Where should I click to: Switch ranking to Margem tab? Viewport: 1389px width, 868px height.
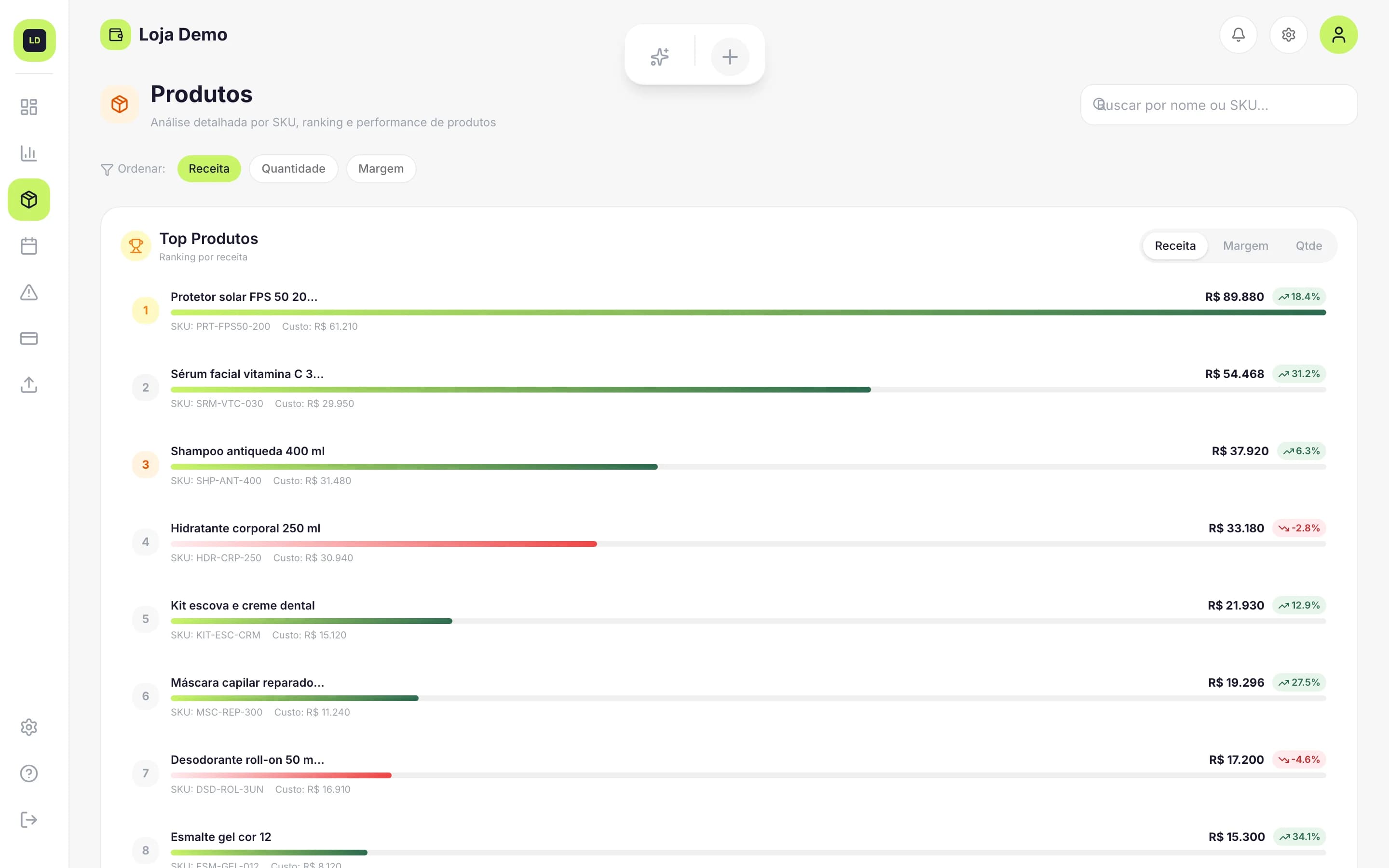1245,246
